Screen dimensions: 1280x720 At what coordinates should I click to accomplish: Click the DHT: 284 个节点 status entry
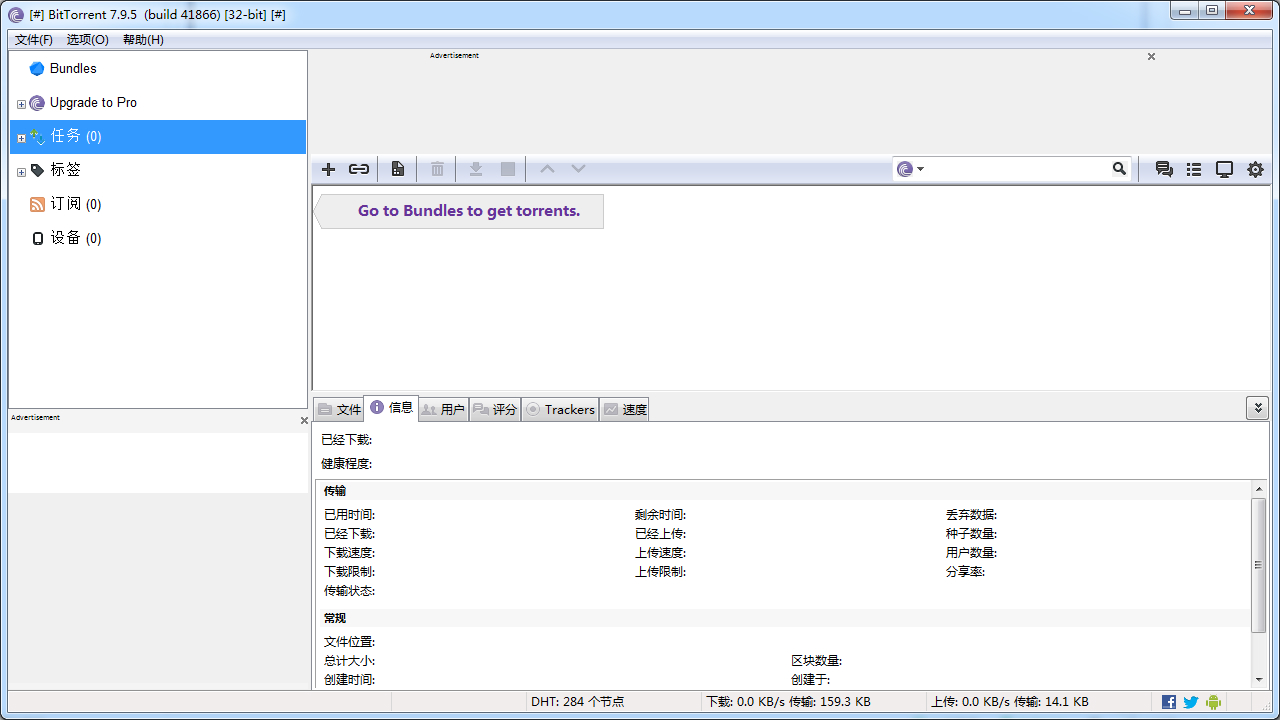pyautogui.click(x=578, y=702)
